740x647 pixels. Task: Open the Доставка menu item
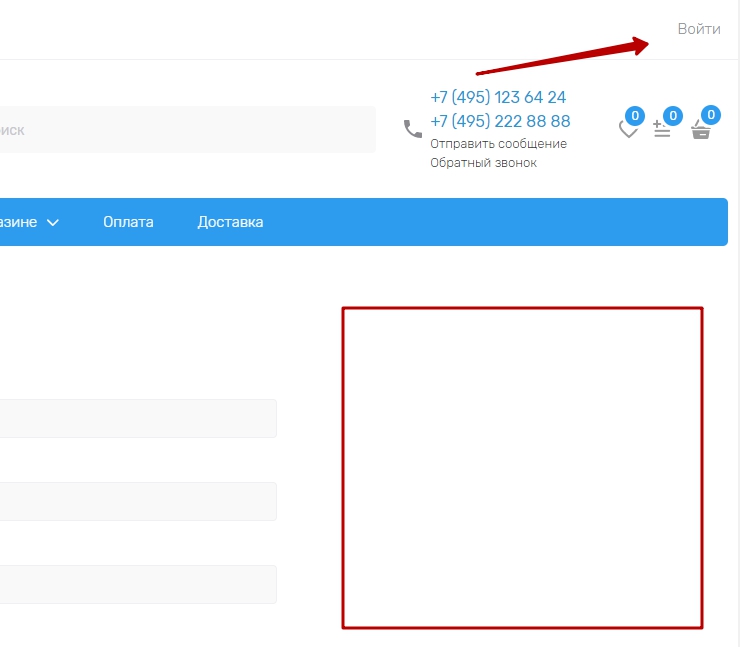pyautogui.click(x=230, y=222)
